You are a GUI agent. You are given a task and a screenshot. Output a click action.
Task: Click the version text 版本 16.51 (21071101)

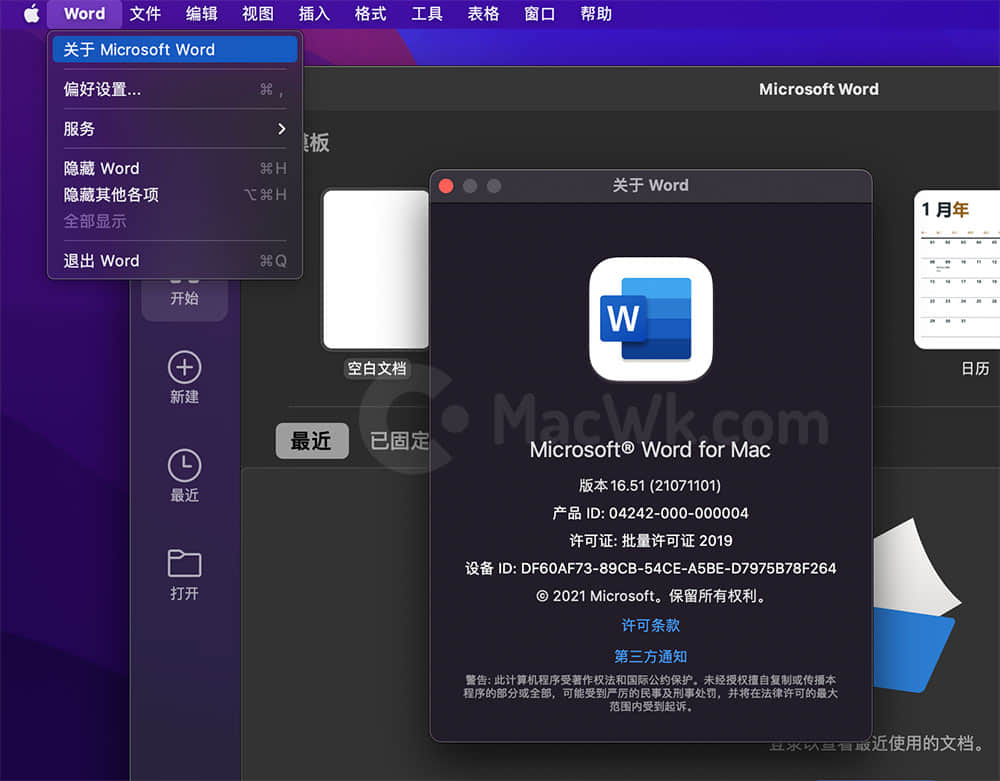(650, 486)
